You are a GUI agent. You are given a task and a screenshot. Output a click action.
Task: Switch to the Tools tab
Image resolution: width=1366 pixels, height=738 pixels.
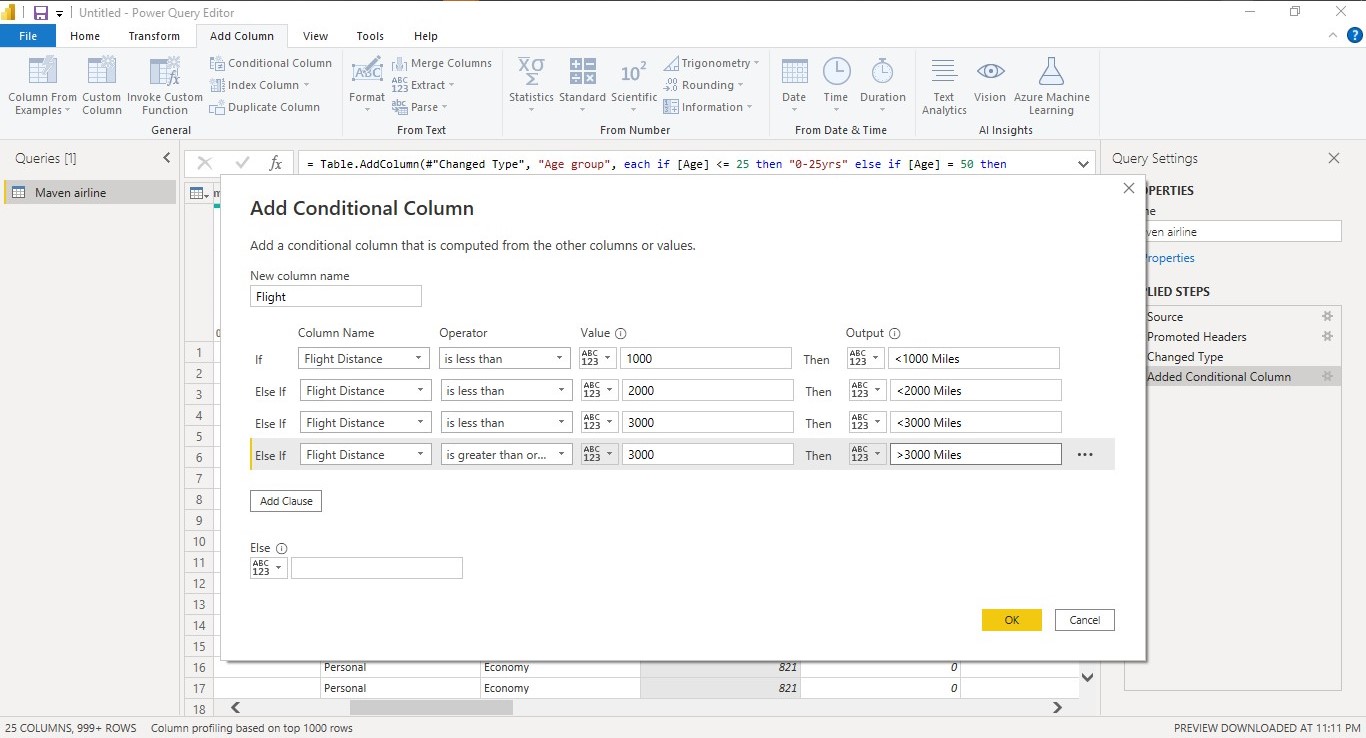point(370,36)
